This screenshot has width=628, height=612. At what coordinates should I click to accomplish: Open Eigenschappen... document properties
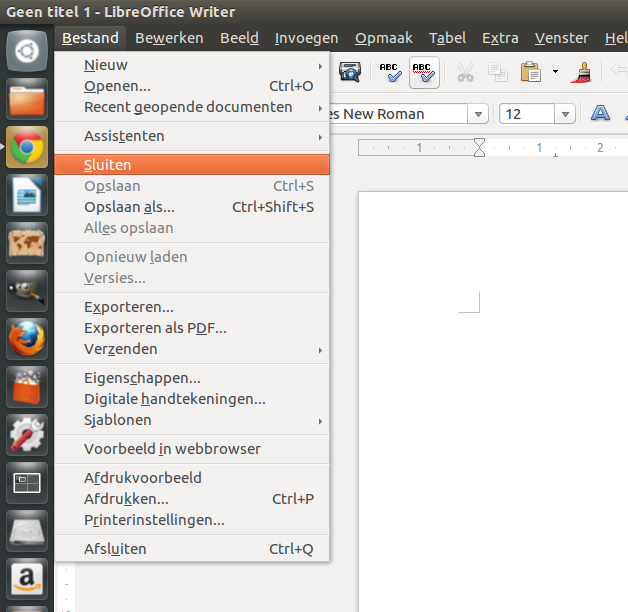(x=192, y=378)
